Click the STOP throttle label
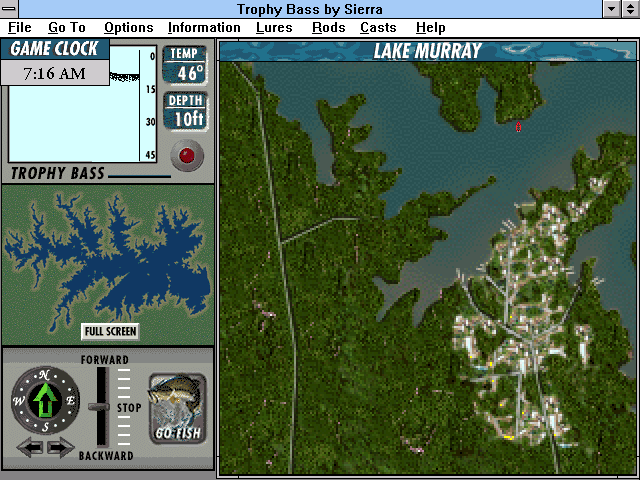The image size is (640, 480). point(129,408)
